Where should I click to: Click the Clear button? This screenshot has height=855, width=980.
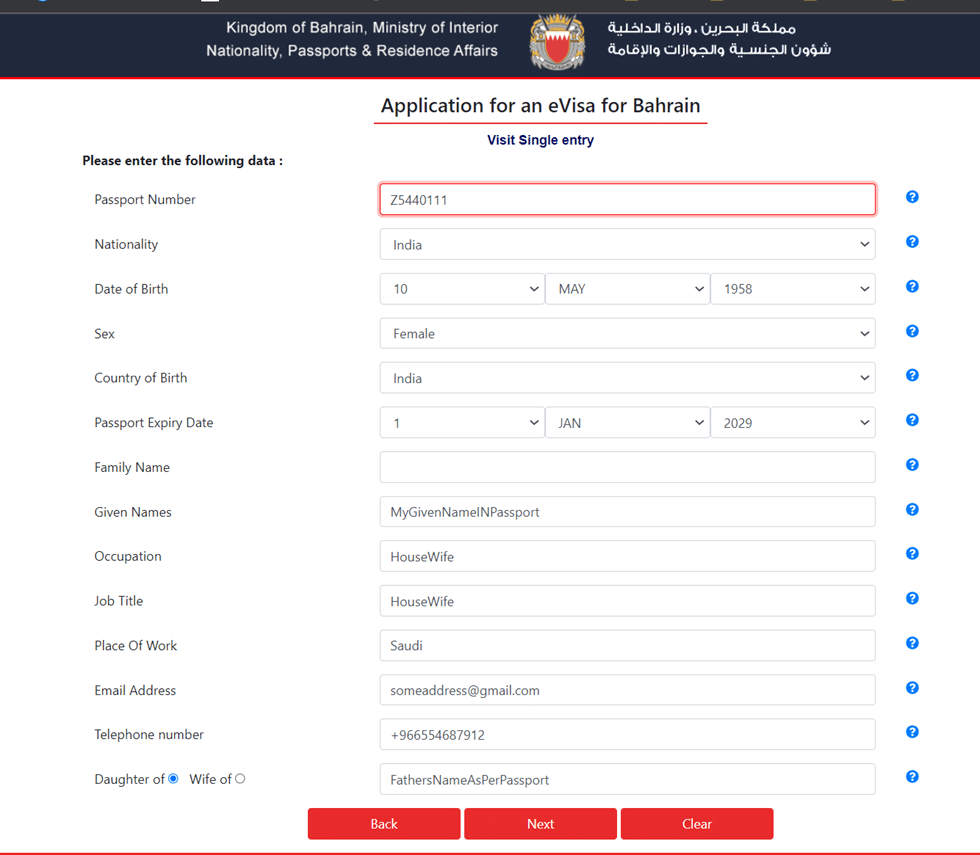696,823
